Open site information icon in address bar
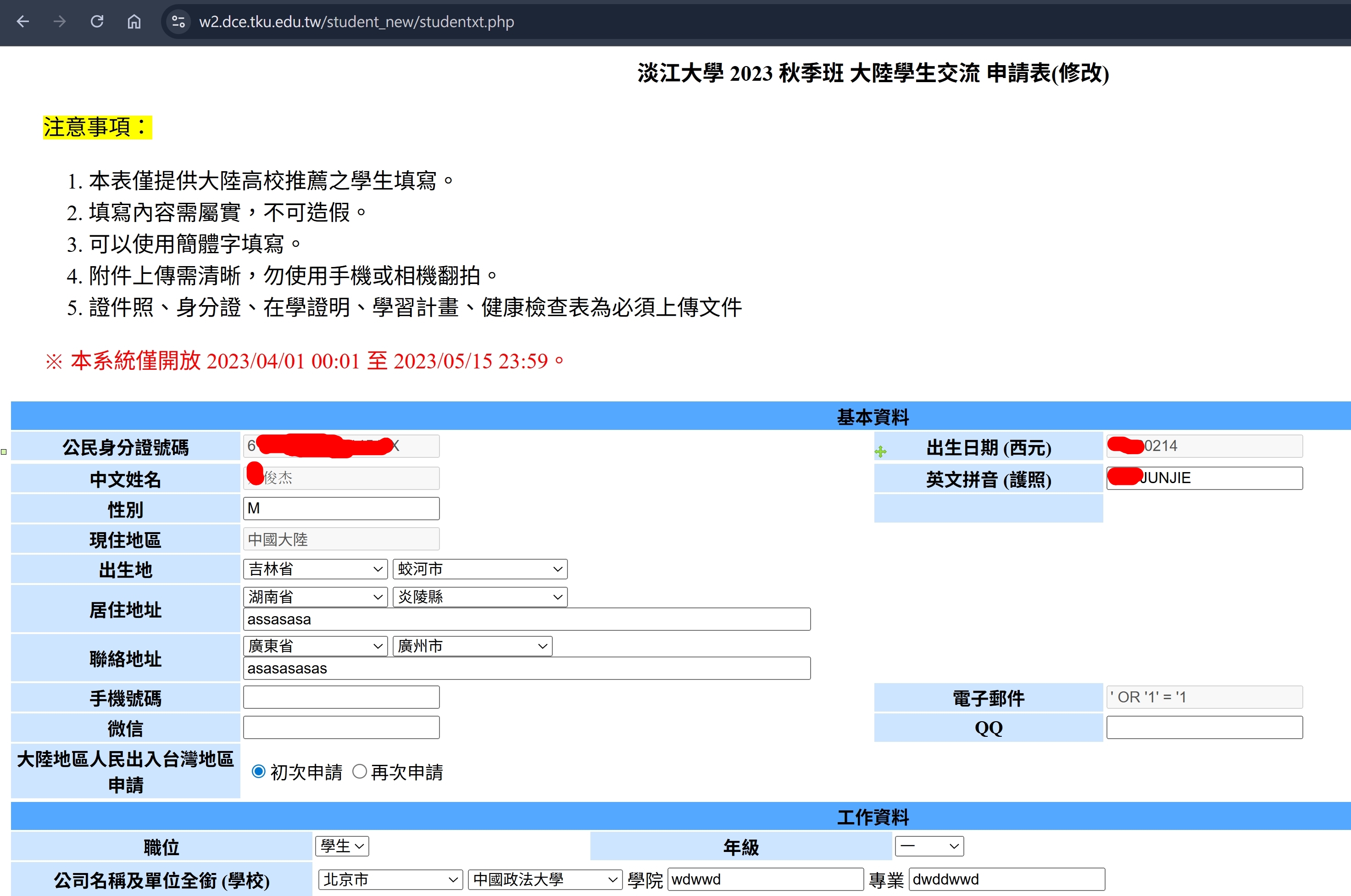1351x896 pixels. coord(178,22)
